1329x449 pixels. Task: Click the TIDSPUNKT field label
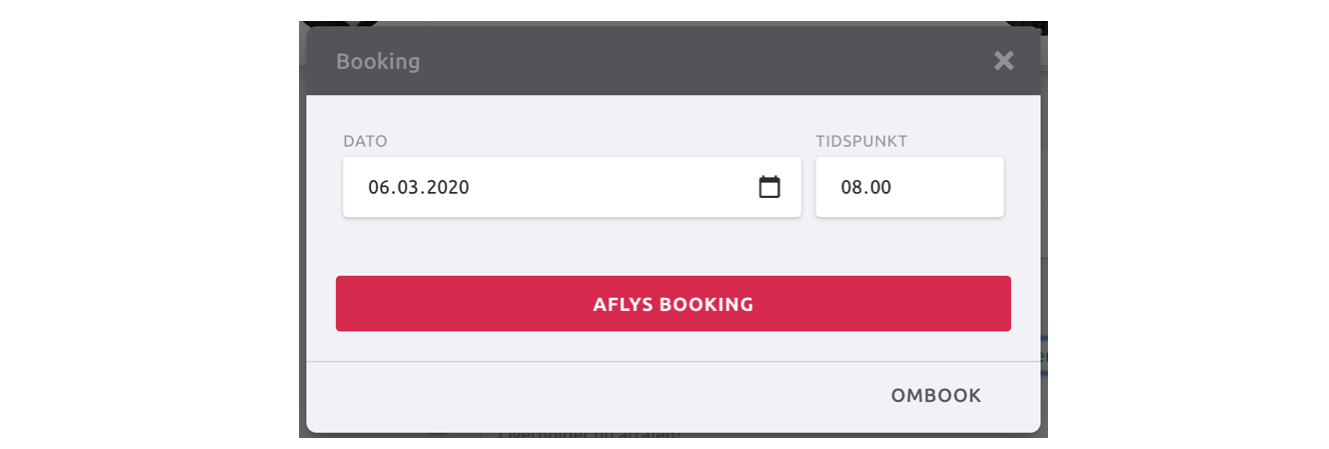(x=861, y=142)
